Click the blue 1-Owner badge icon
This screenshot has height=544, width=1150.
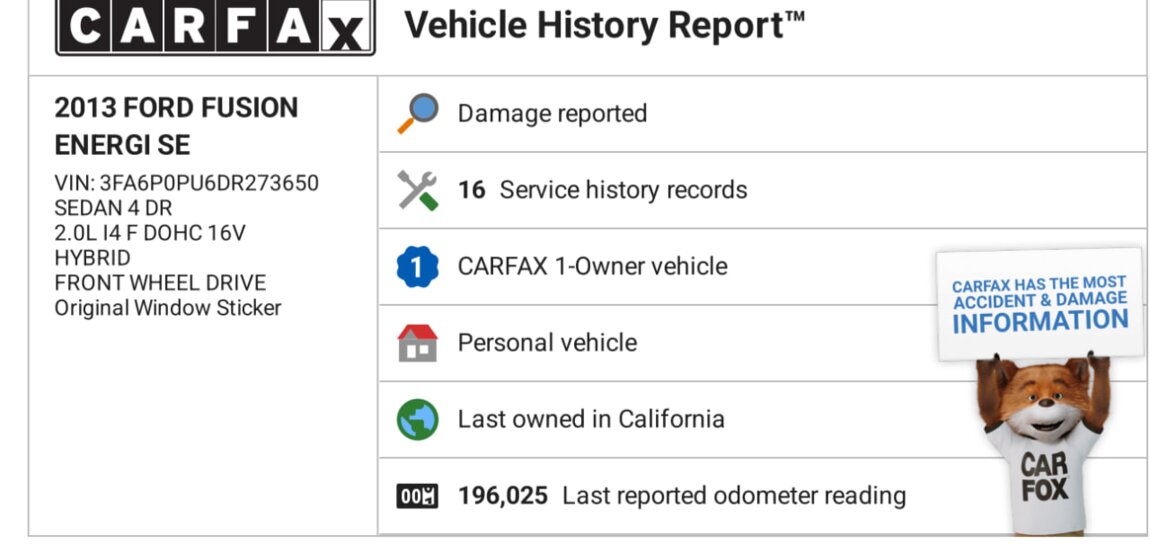tap(417, 267)
